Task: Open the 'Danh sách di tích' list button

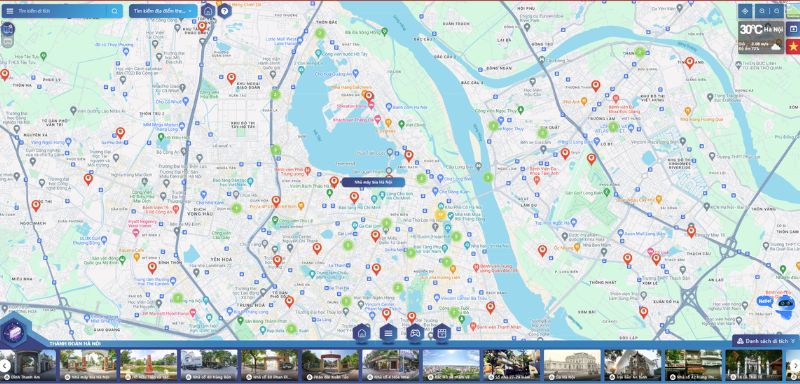Action: (766, 341)
